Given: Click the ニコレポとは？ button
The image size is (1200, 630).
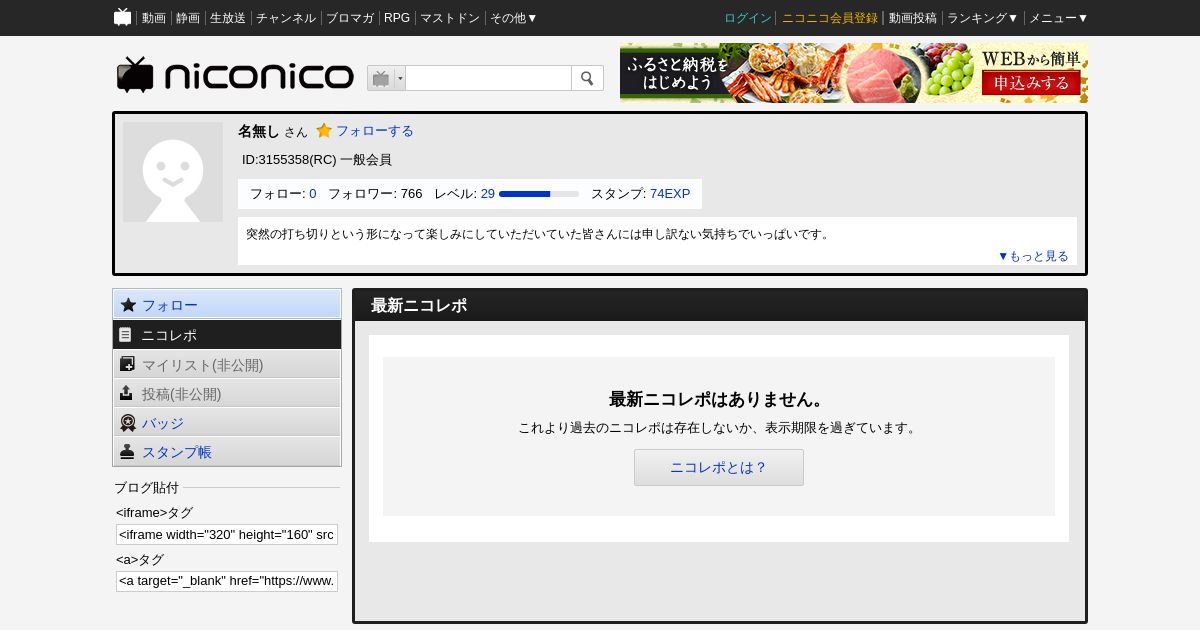Looking at the screenshot, I should coord(719,467).
